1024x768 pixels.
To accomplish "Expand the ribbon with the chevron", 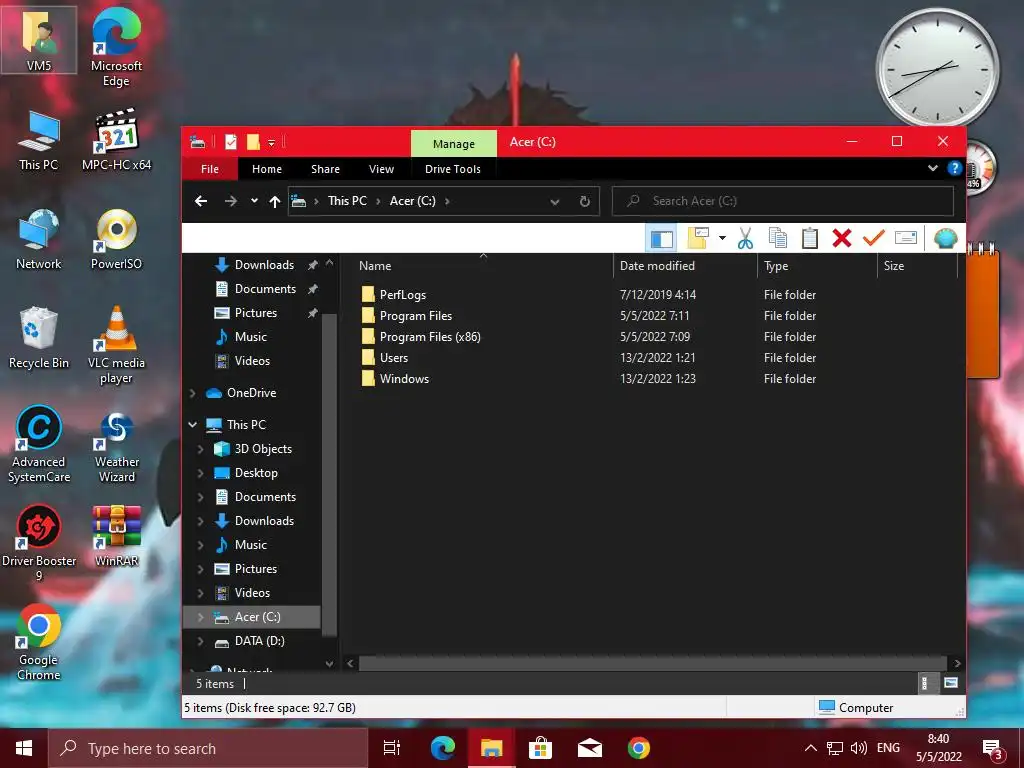I will pyautogui.click(x=933, y=168).
